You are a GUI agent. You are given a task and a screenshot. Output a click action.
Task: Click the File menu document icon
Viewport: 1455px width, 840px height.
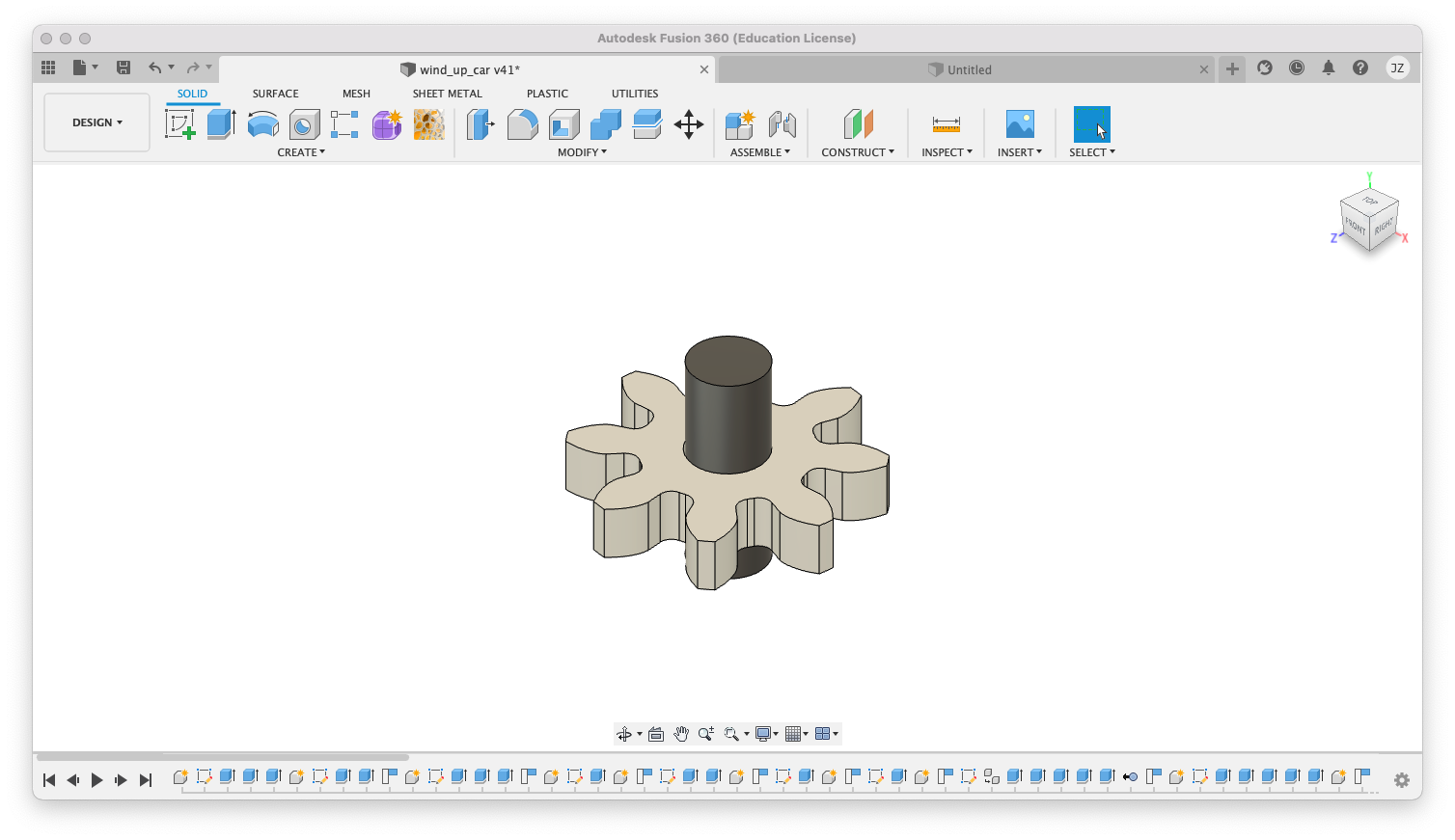tap(80, 68)
